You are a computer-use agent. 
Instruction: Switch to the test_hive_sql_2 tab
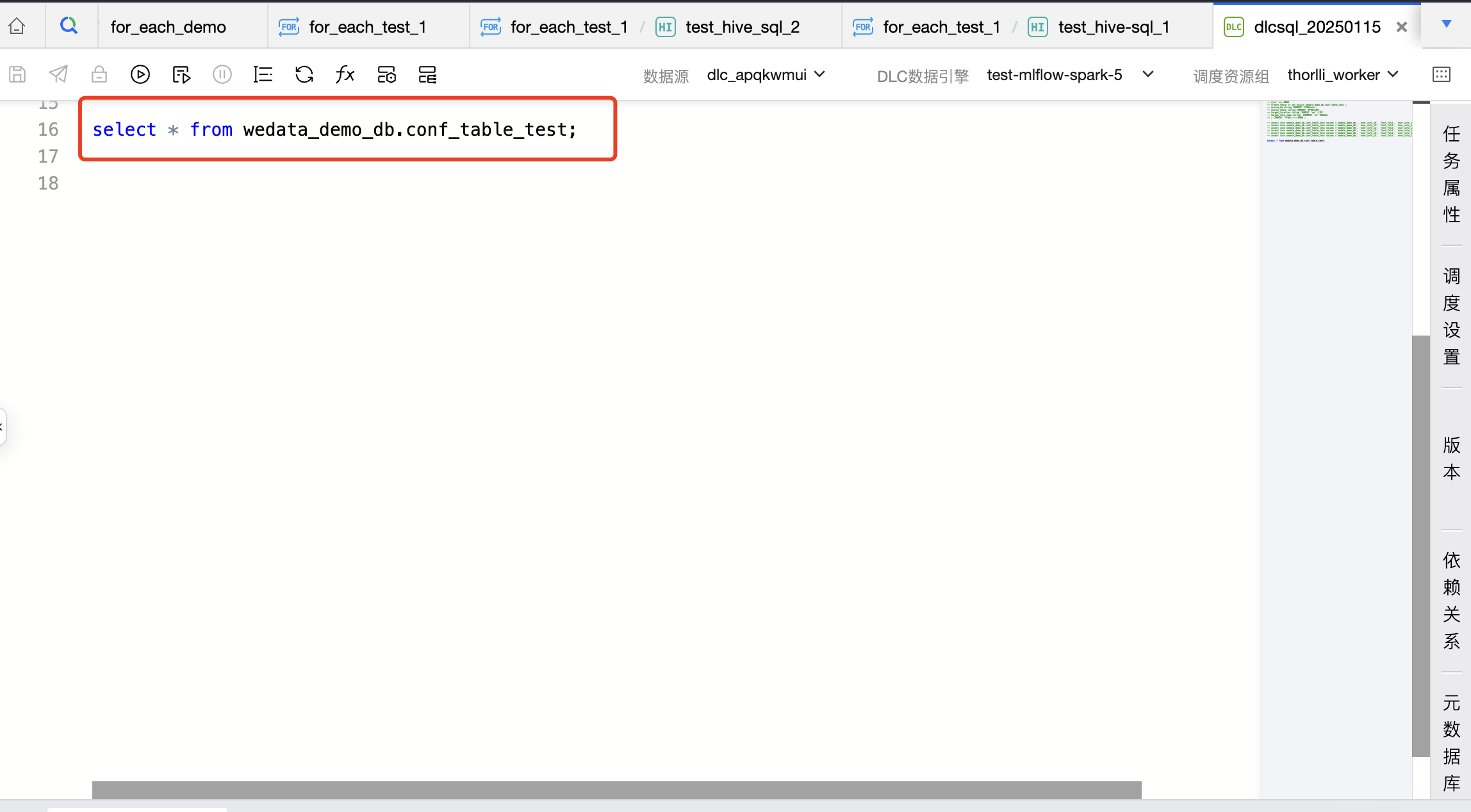(742, 27)
